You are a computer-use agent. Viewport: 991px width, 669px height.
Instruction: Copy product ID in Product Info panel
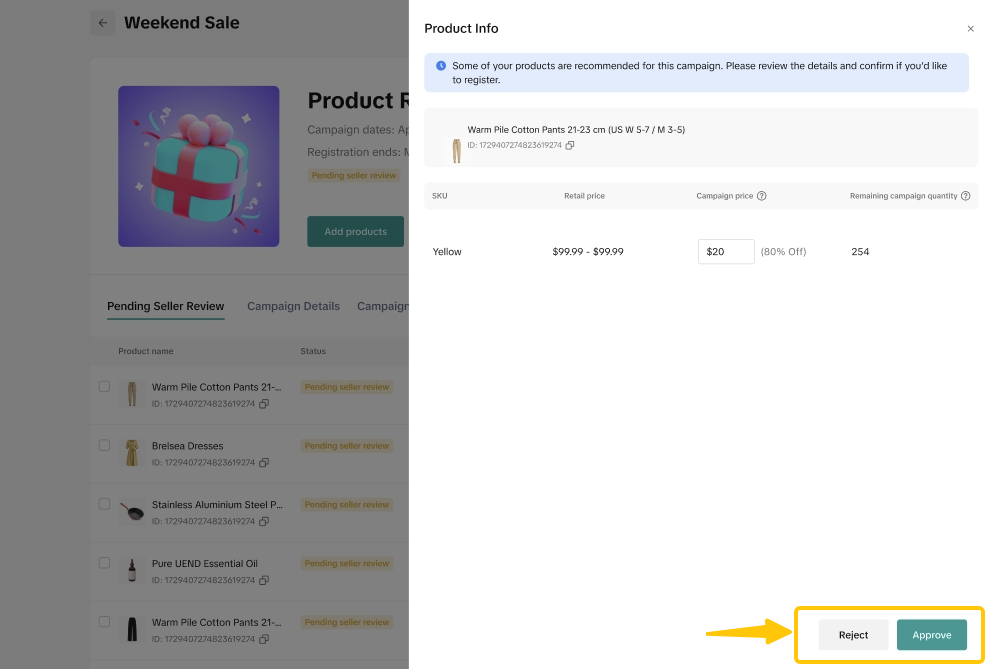[x=570, y=146]
